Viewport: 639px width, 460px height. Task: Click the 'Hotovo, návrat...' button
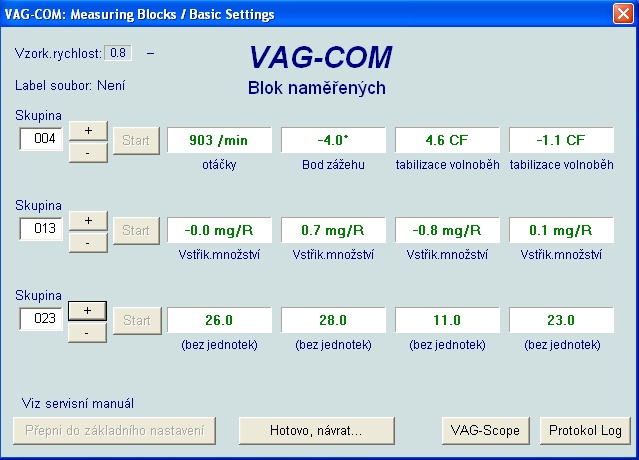[x=316, y=431]
